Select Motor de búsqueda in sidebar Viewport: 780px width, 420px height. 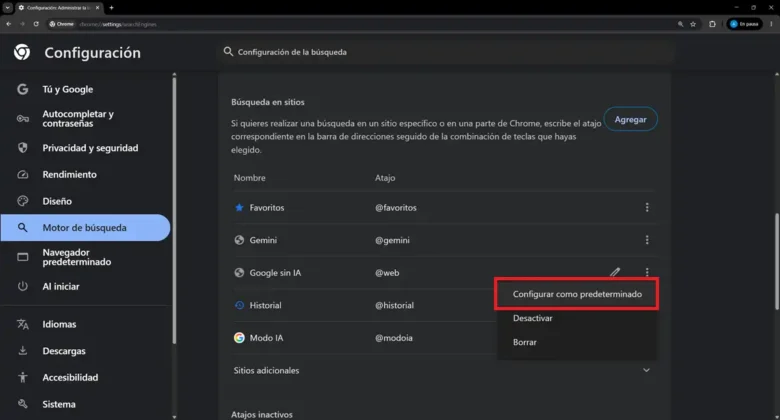[x=86, y=227]
